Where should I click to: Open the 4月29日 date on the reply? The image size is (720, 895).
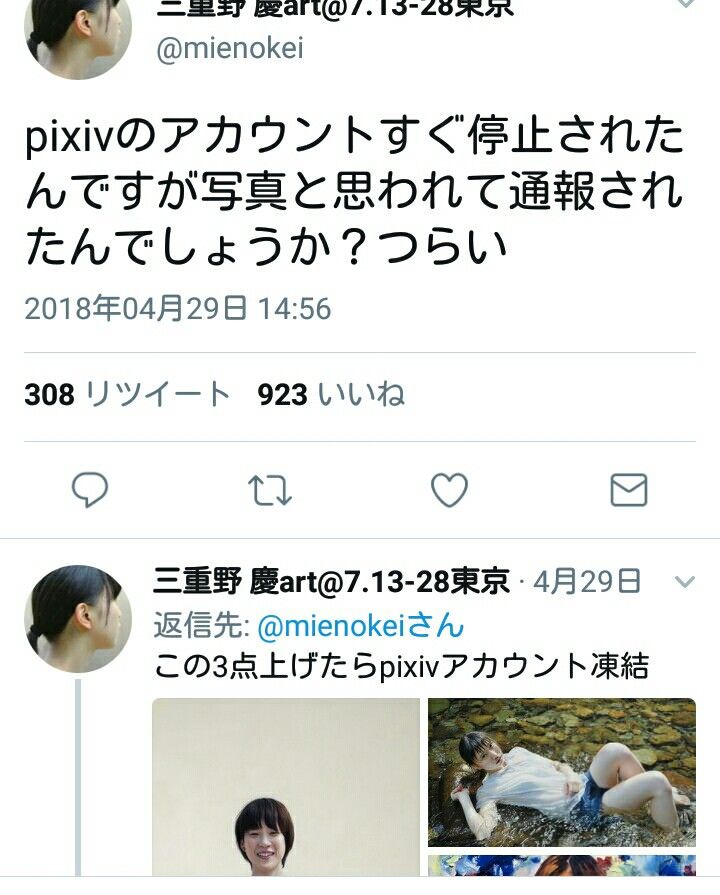tap(586, 582)
